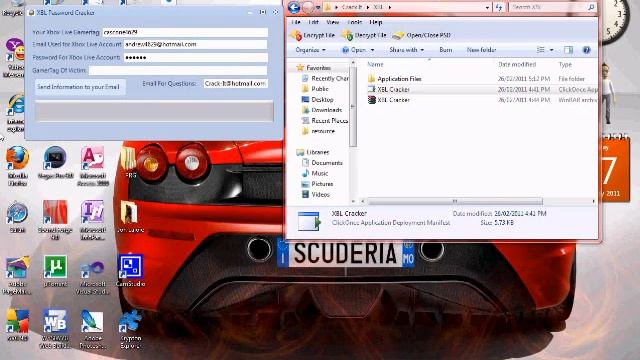This screenshot has height=360, width=640.
Task: Launch the Safari desktop shortcut
Action: click(x=17, y=217)
